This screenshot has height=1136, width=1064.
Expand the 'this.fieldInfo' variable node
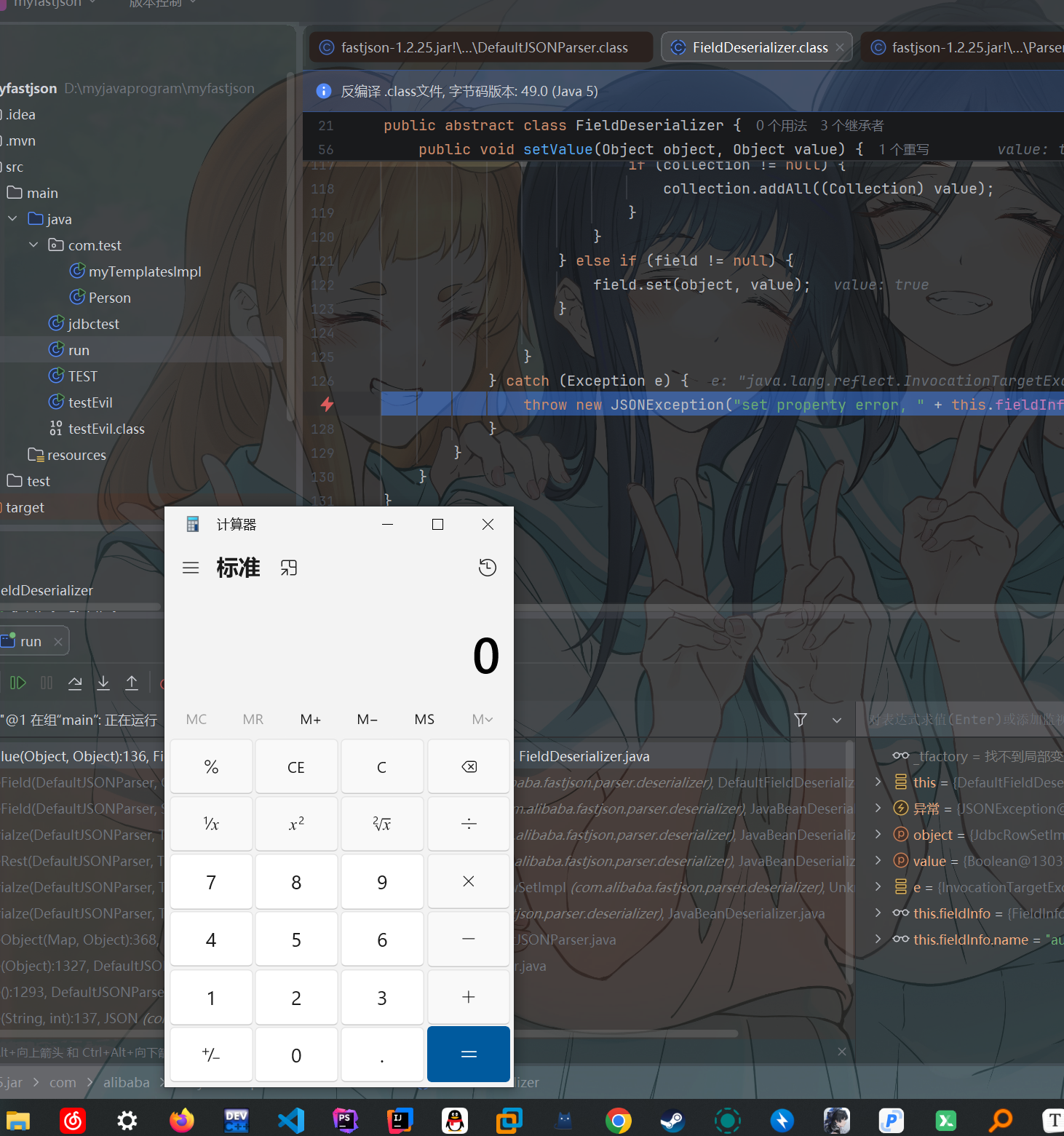(x=878, y=913)
